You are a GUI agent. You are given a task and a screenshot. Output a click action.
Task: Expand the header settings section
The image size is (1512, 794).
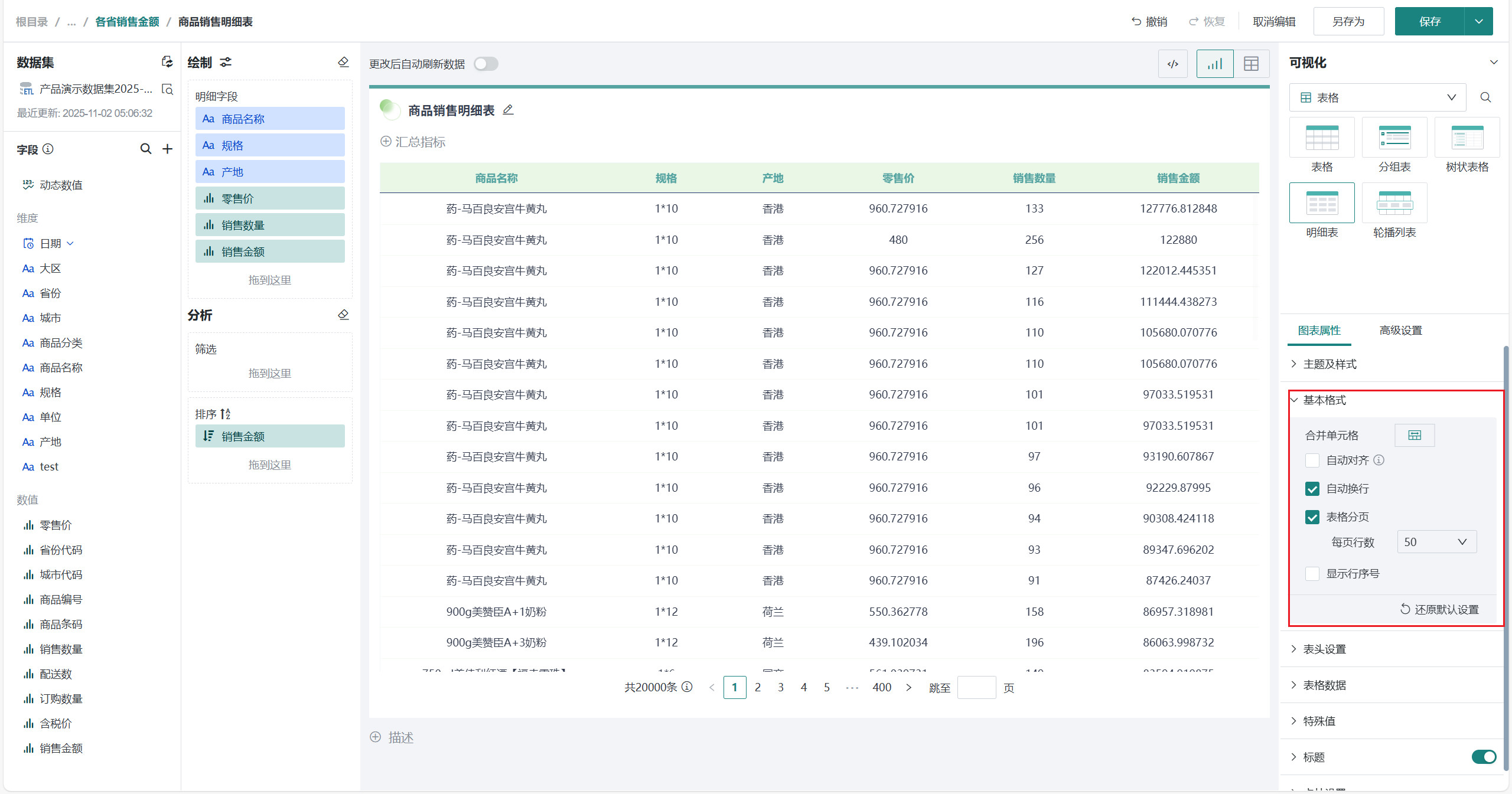pyautogui.click(x=1324, y=649)
